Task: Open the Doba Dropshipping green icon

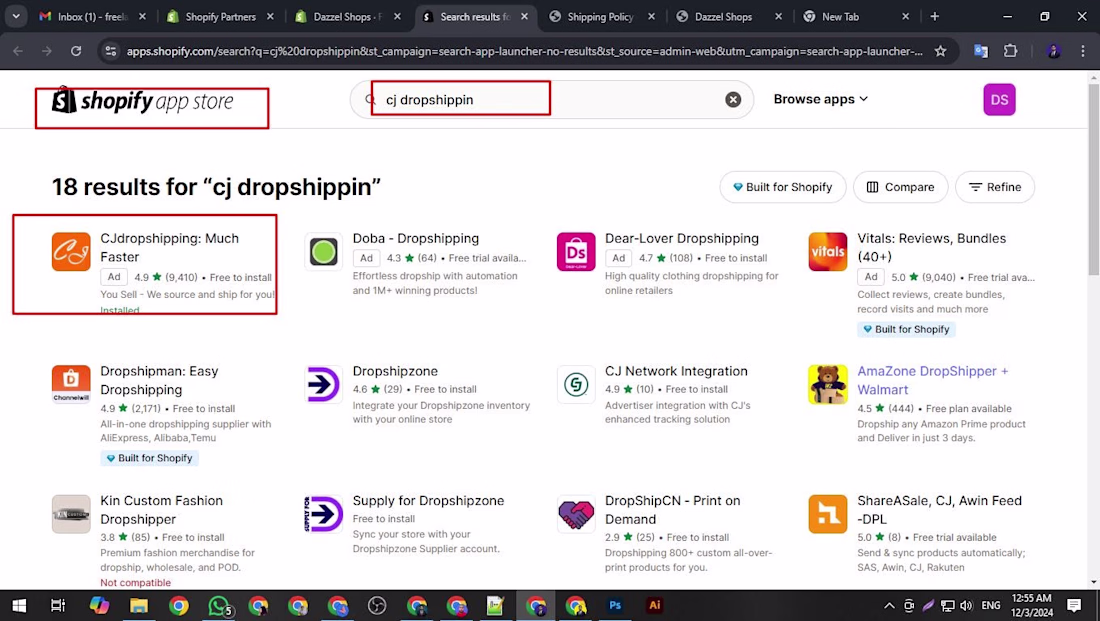Action: (323, 251)
